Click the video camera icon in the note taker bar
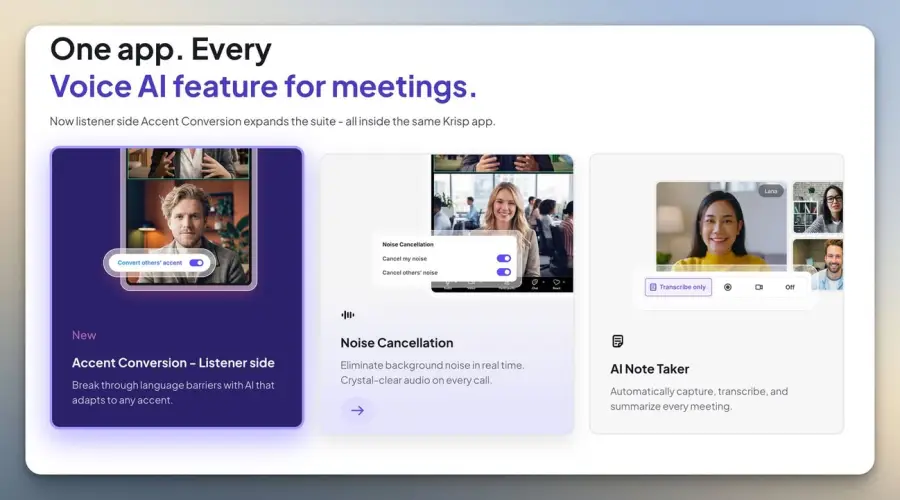The width and height of the screenshot is (900, 500). [x=759, y=287]
